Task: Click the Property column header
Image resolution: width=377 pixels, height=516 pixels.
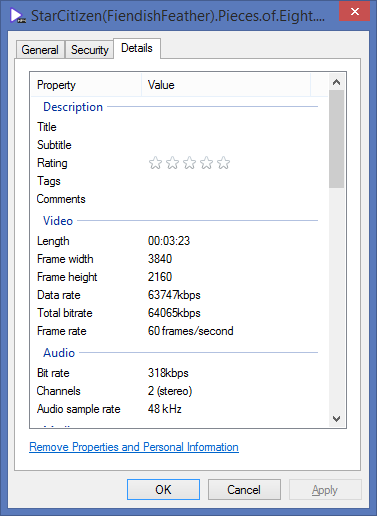Action: pos(86,85)
